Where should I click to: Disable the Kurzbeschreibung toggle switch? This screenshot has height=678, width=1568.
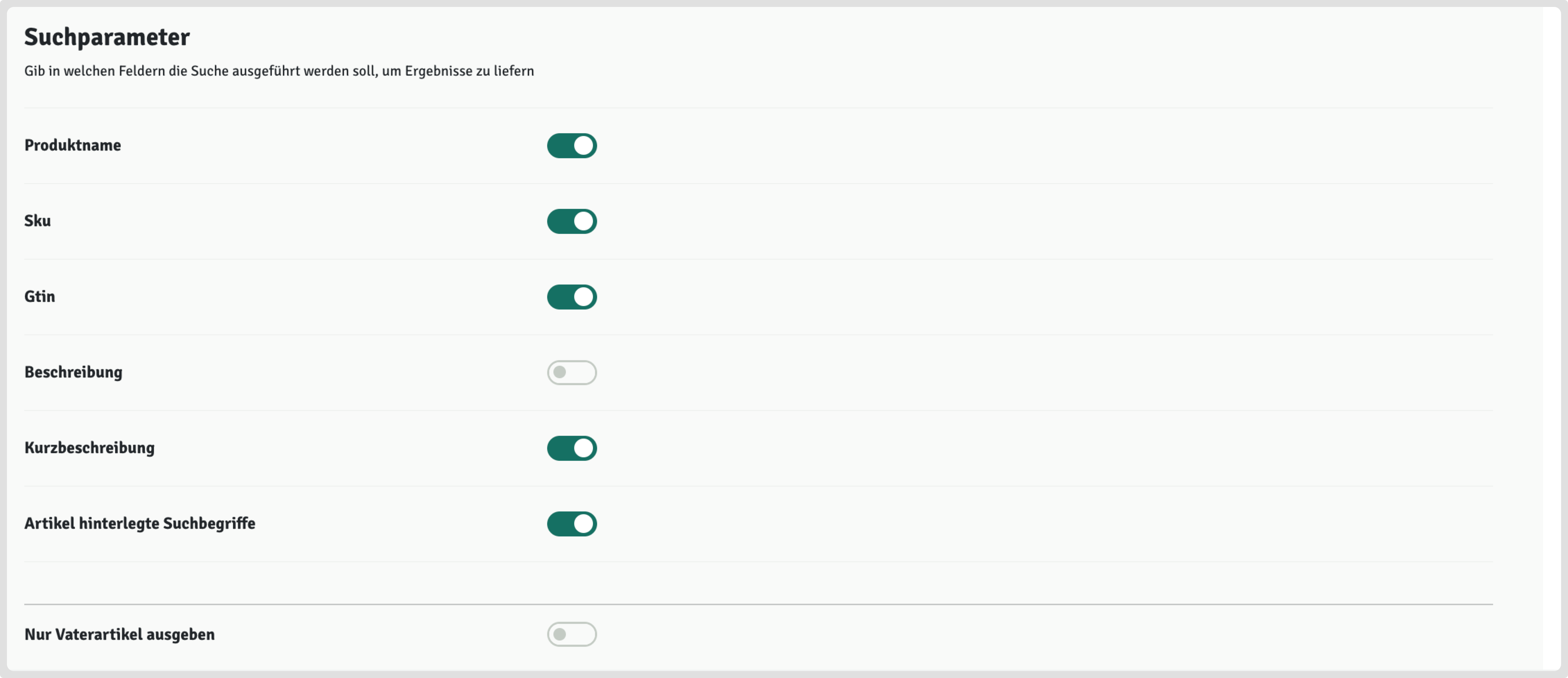click(571, 448)
